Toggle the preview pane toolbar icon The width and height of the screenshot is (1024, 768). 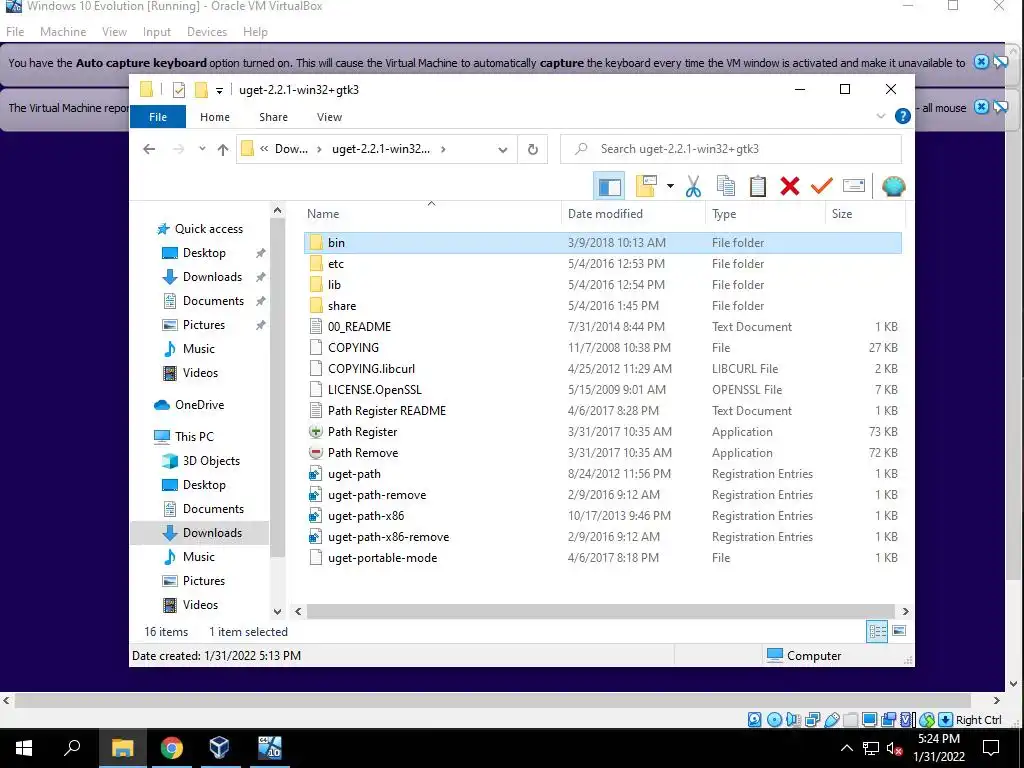tap(609, 187)
